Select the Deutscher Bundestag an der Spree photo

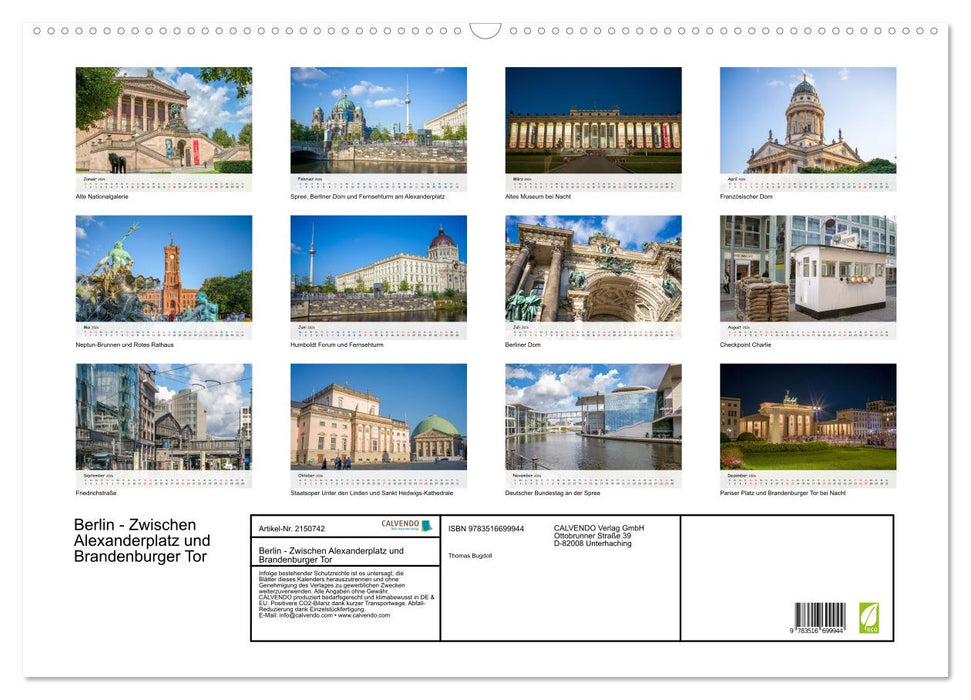pos(593,420)
